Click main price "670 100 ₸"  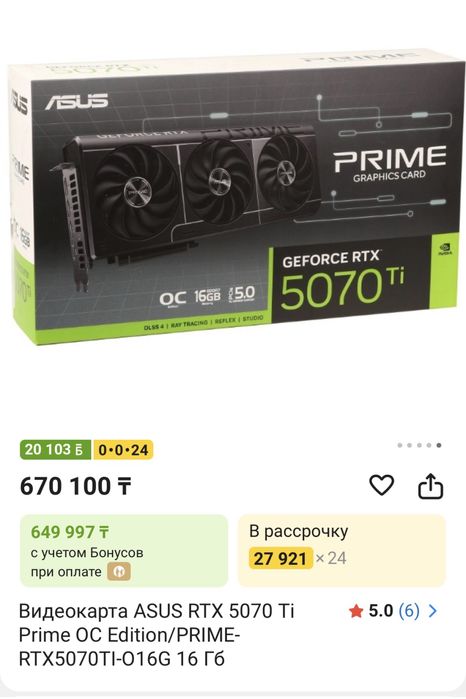coord(76,486)
